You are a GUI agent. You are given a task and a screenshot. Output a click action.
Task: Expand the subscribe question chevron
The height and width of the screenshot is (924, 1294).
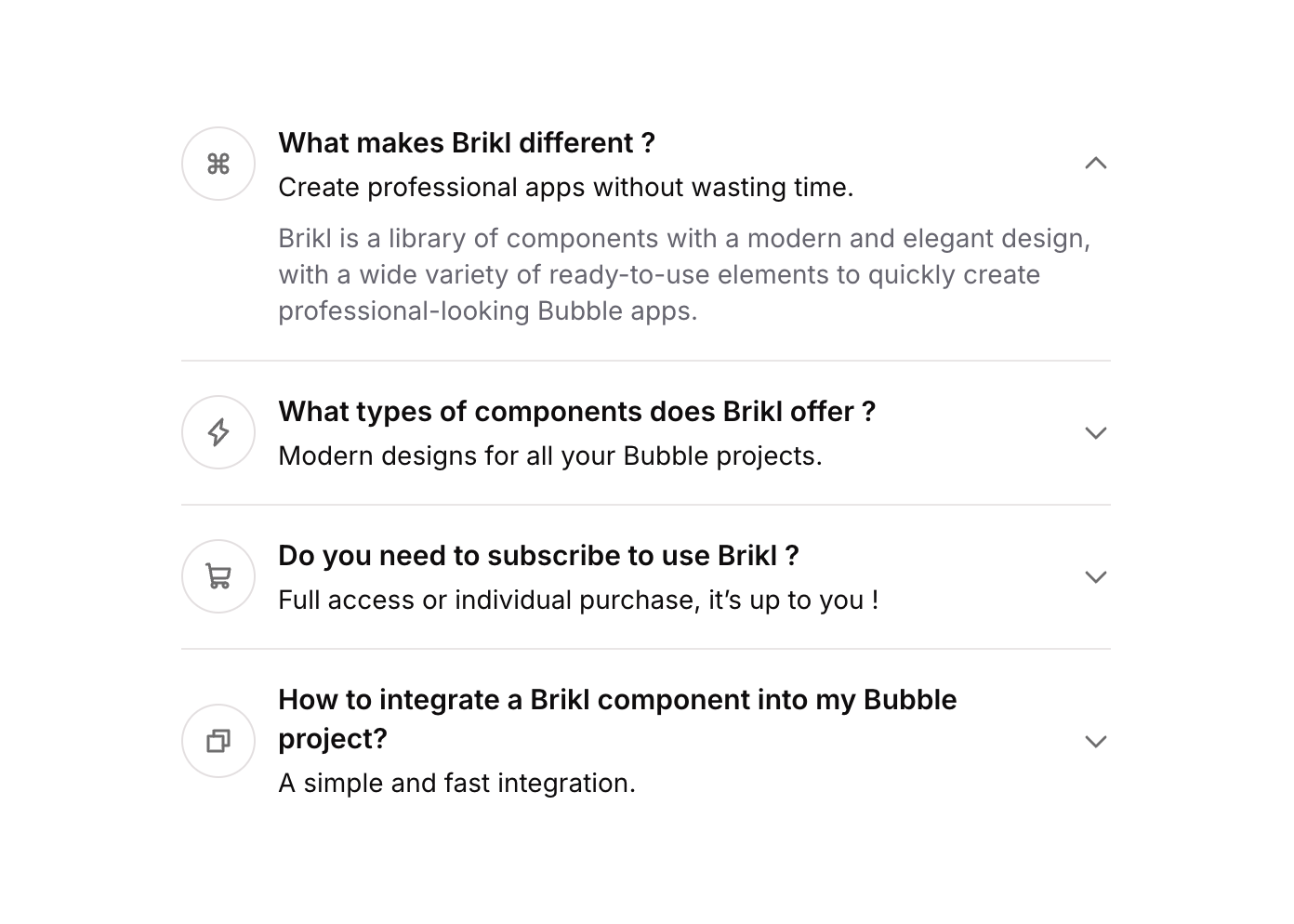pos(1096,577)
